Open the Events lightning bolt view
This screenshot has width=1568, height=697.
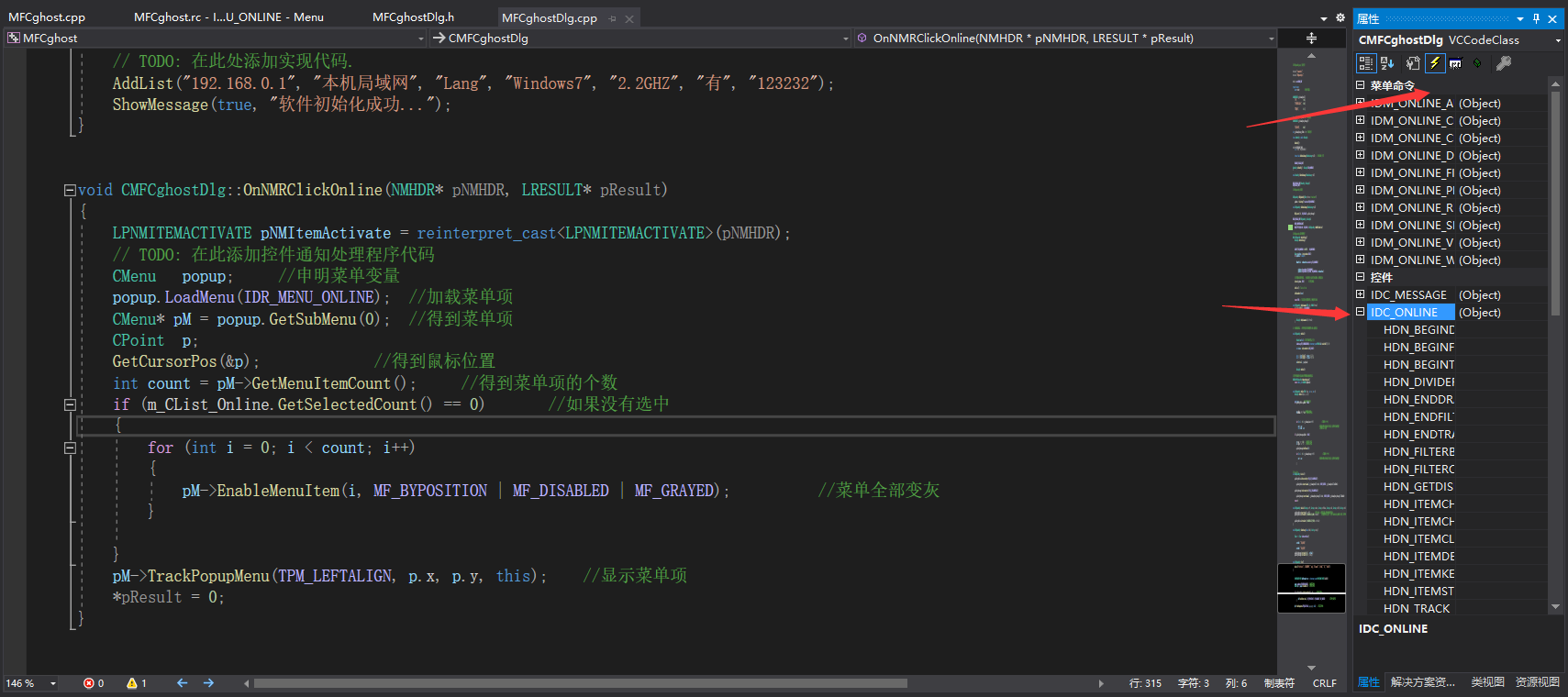coord(1434,63)
